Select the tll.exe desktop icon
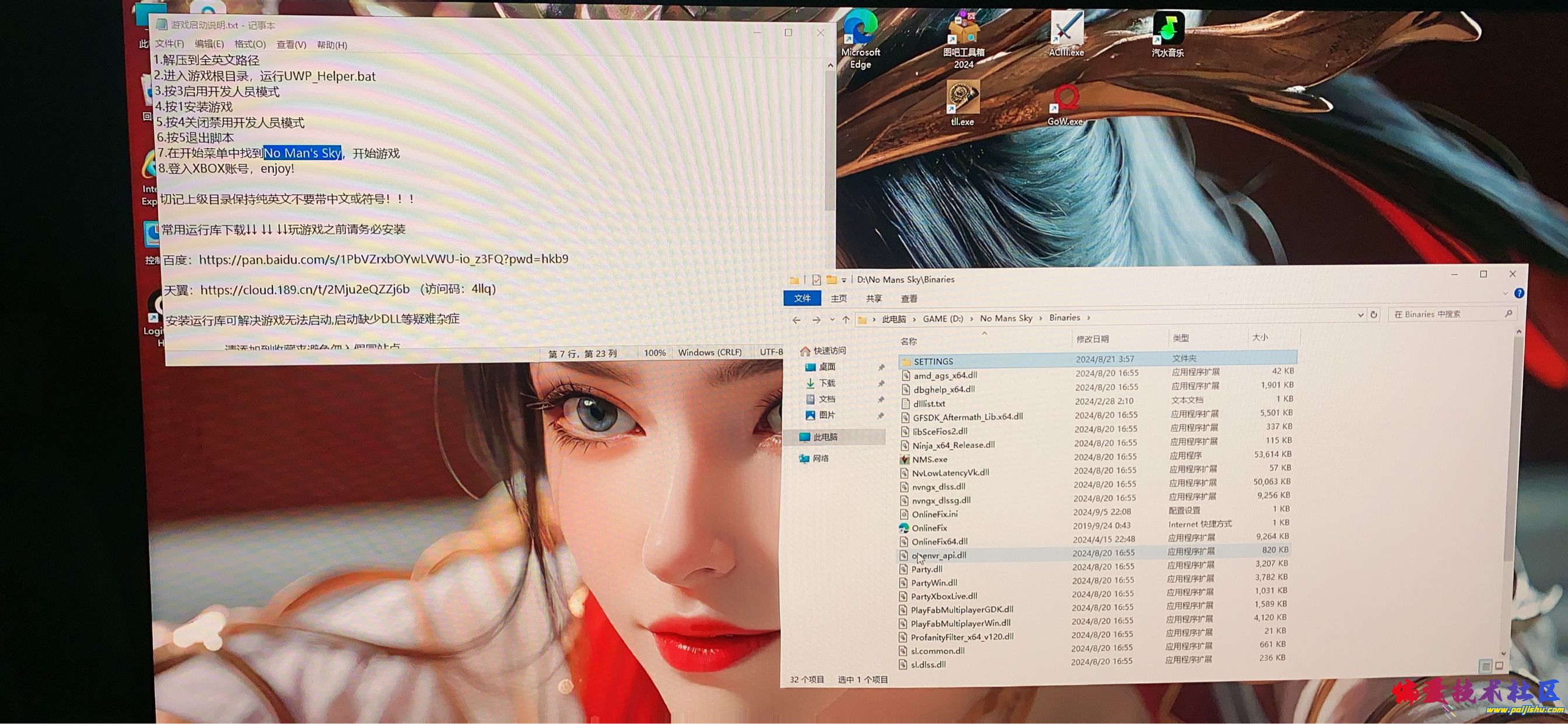Viewport: 1568px width, 724px height. pyautogui.click(x=963, y=103)
